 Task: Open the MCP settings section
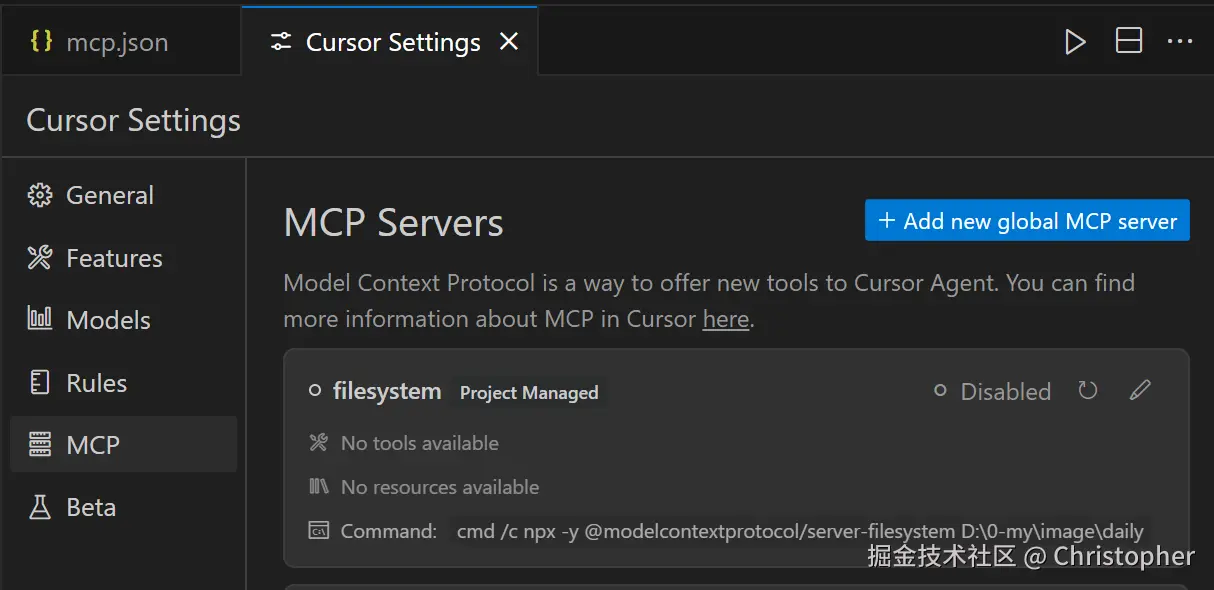92,445
